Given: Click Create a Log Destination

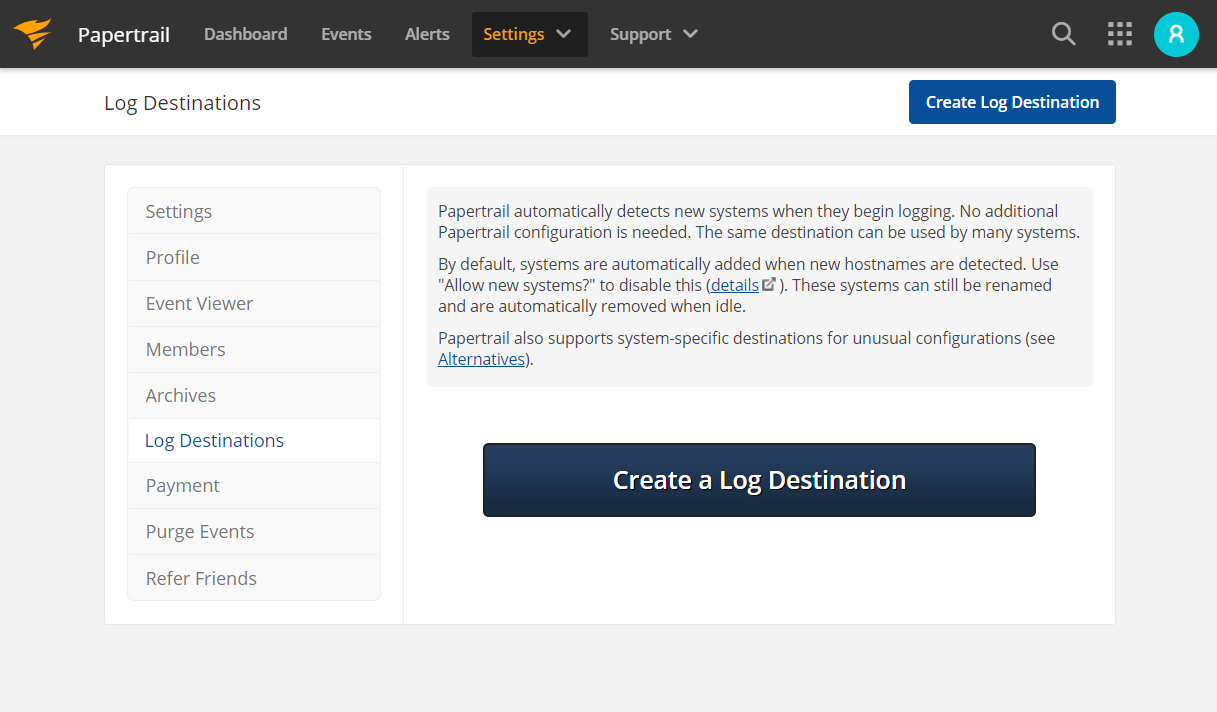Looking at the screenshot, I should 759,479.
